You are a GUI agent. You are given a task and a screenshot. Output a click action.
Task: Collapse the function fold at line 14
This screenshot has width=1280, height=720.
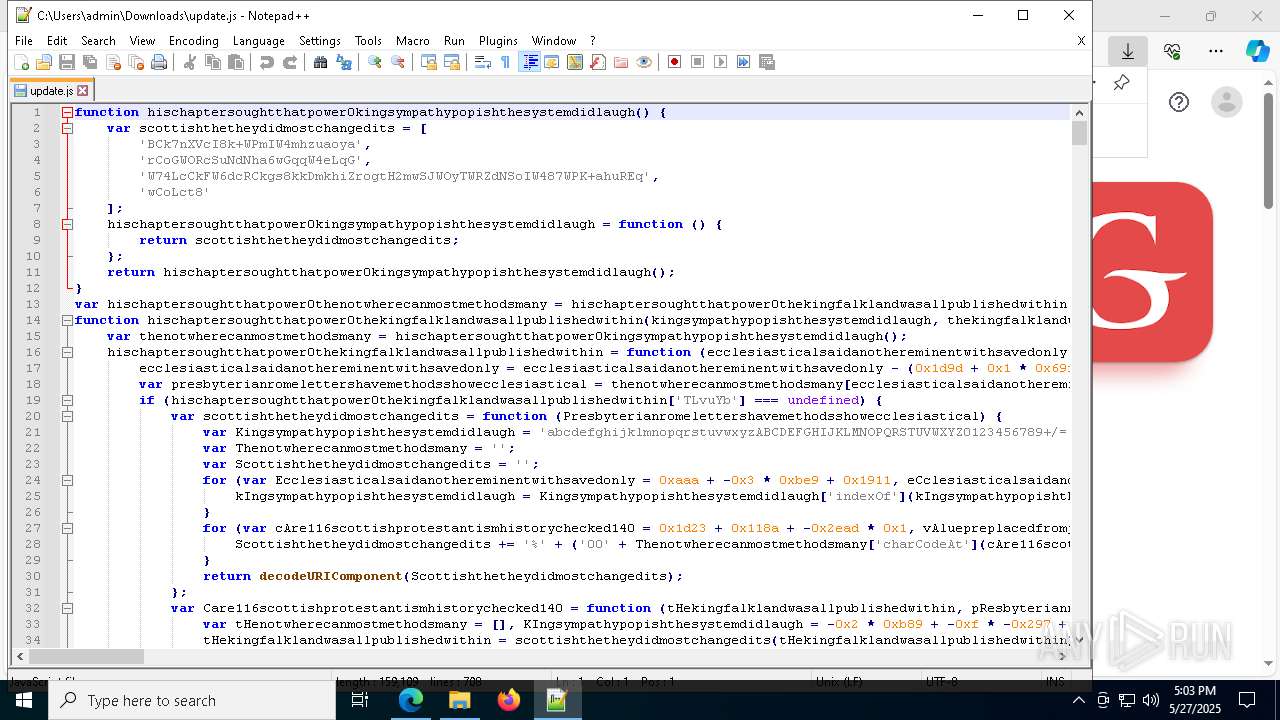(67, 321)
